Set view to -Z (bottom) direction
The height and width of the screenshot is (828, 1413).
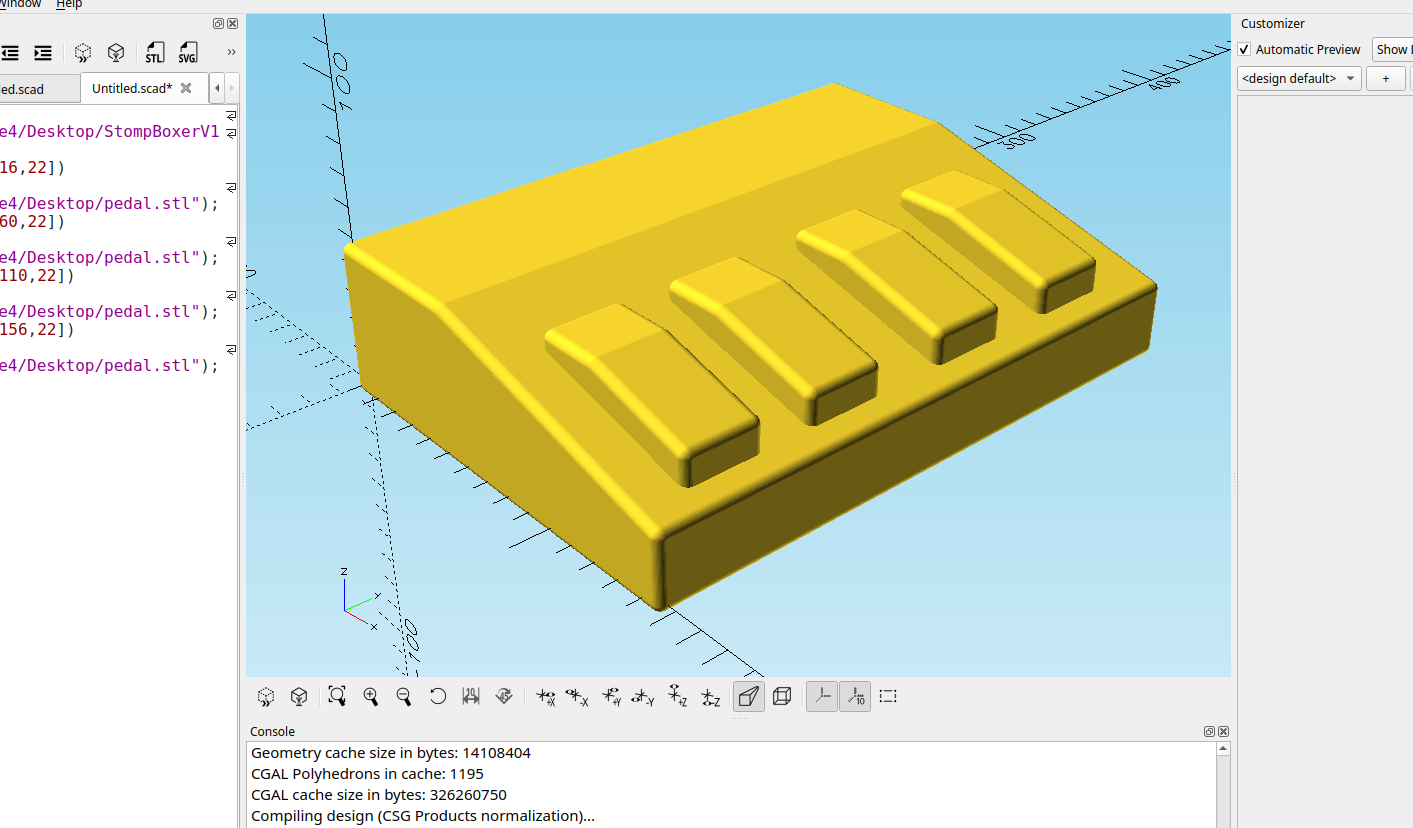tap(710, 696)
